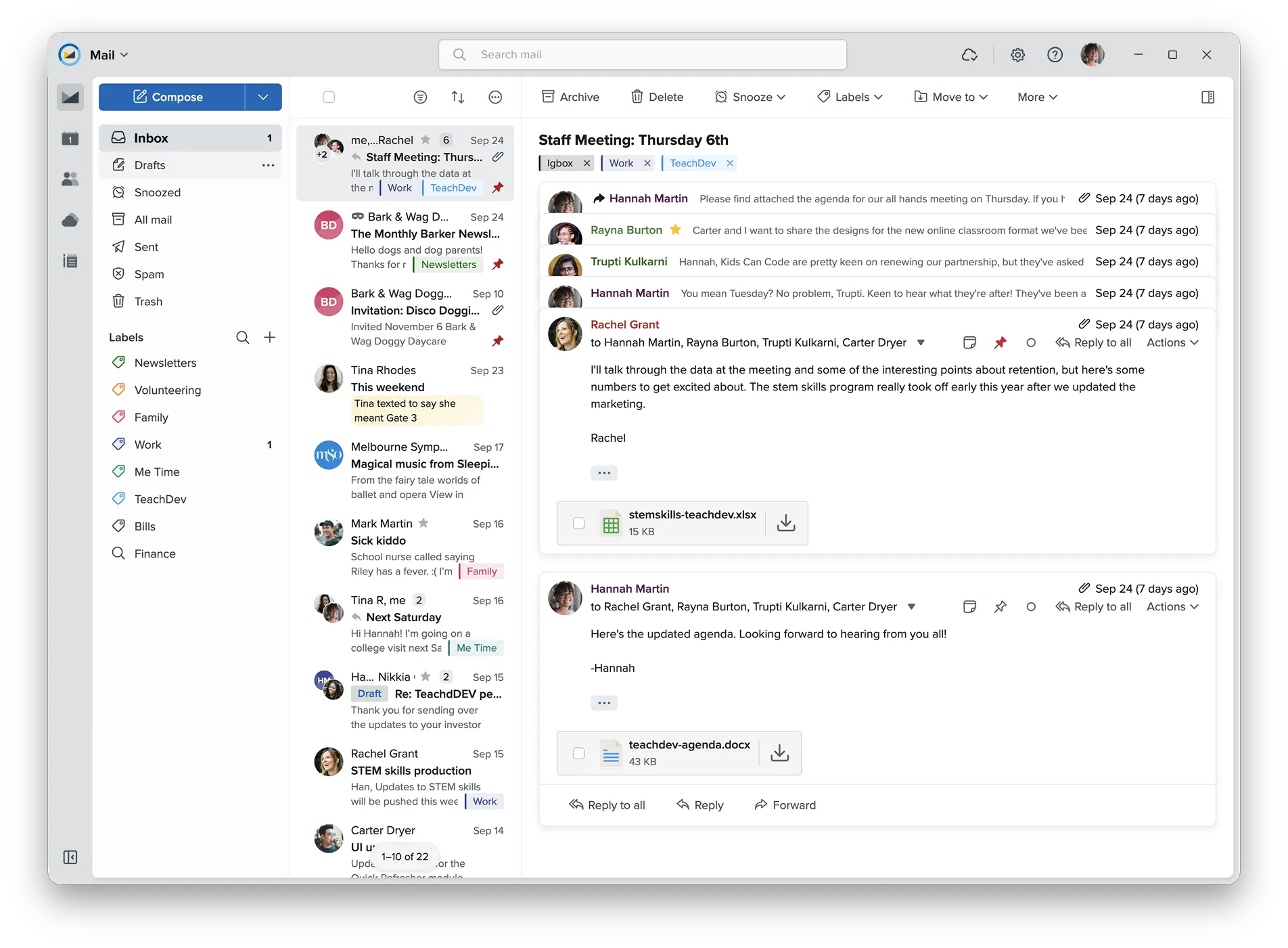1288x948 pixels.
Task: Pin Hannah Martin's updated agenda message
Action: (1000, 607)
